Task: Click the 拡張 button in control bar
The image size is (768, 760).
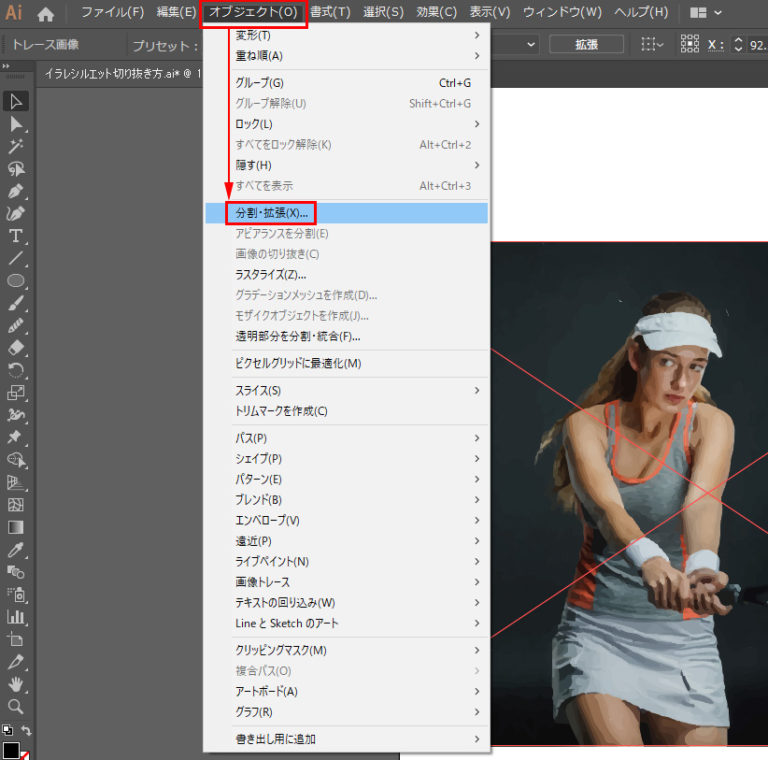Action: tap(586, 45)
